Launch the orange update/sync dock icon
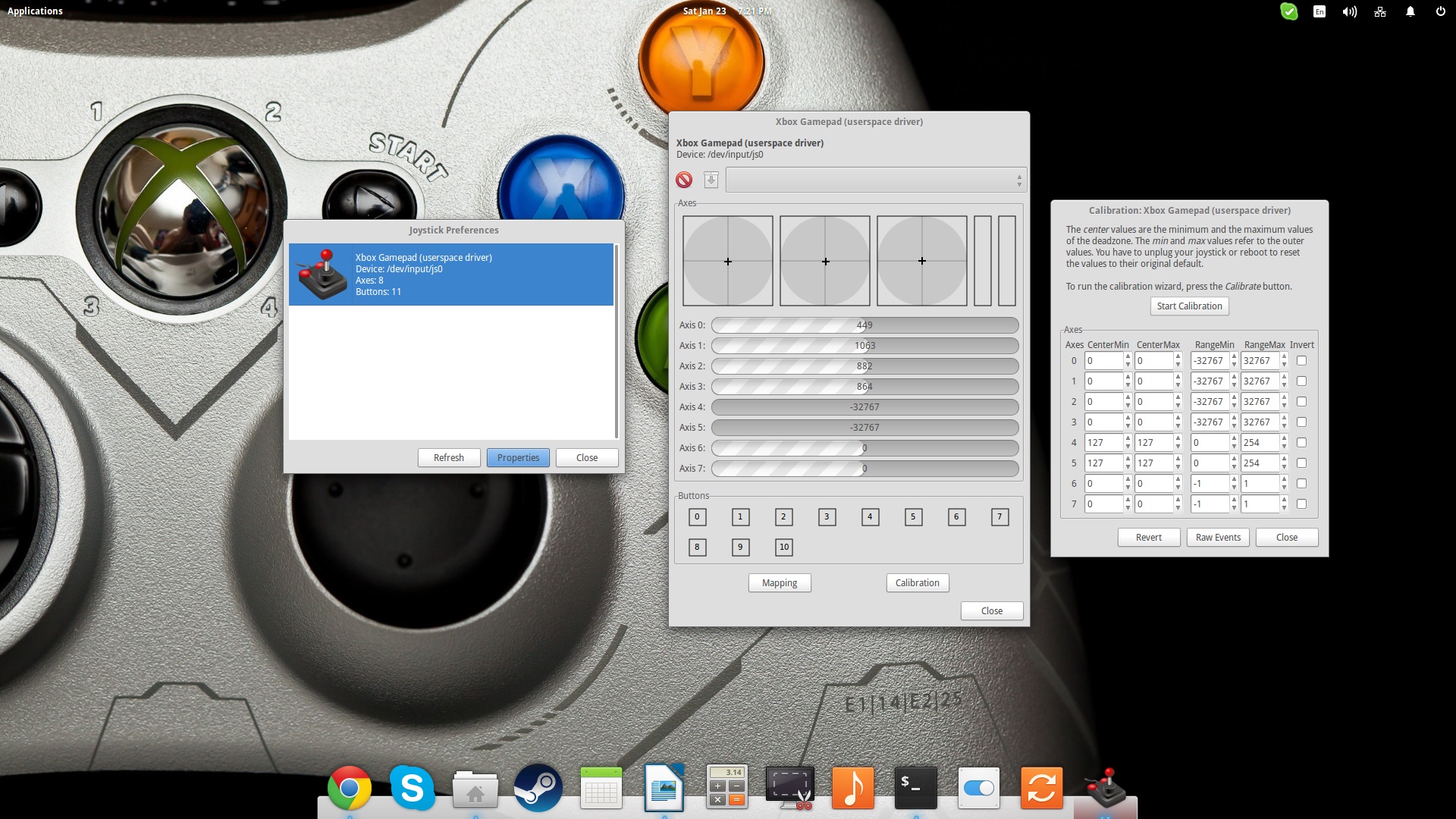Image resolution: width=1456 pixels, height=819 pixels. (x=1042, y=788)
